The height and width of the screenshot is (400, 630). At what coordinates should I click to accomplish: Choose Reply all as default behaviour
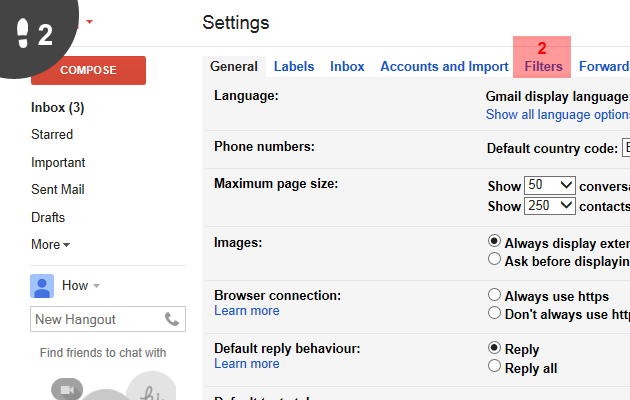pos(494,366)
